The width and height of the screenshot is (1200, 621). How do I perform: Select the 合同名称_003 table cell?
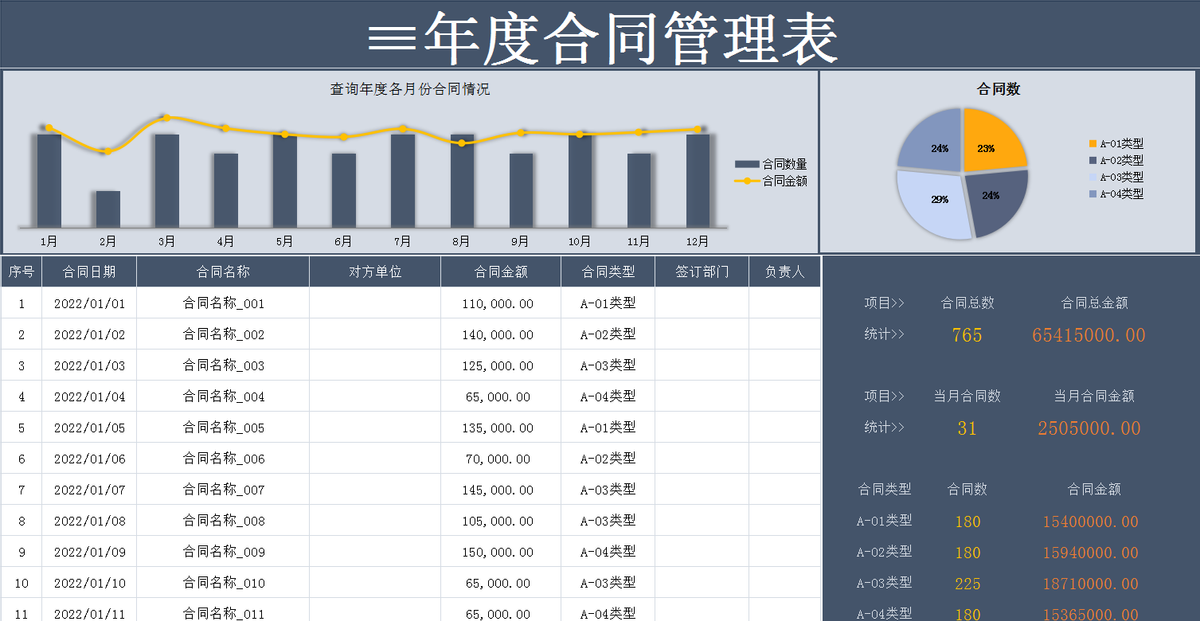(224, 365)
